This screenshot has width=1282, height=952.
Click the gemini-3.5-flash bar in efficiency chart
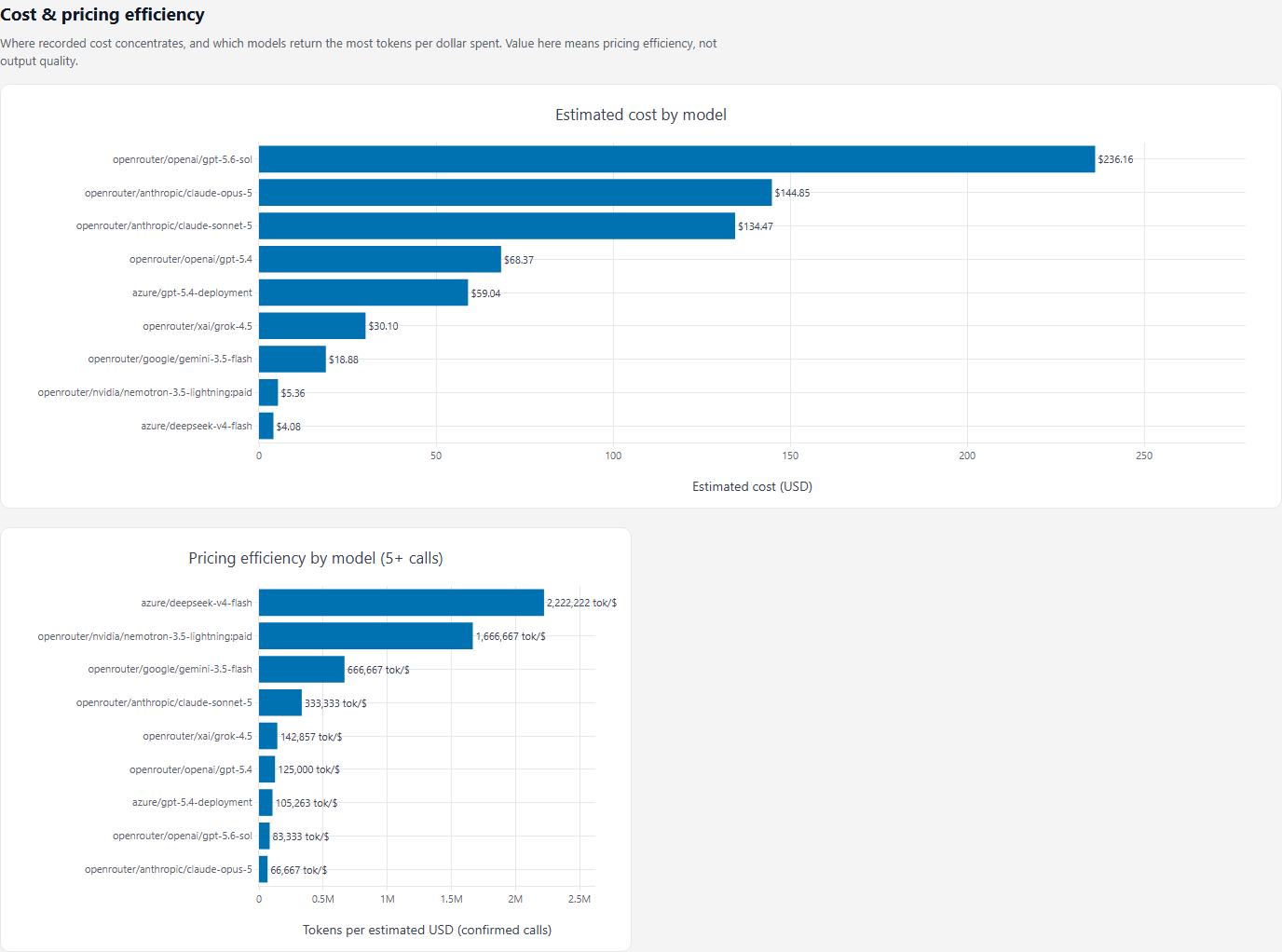point(302,670)
